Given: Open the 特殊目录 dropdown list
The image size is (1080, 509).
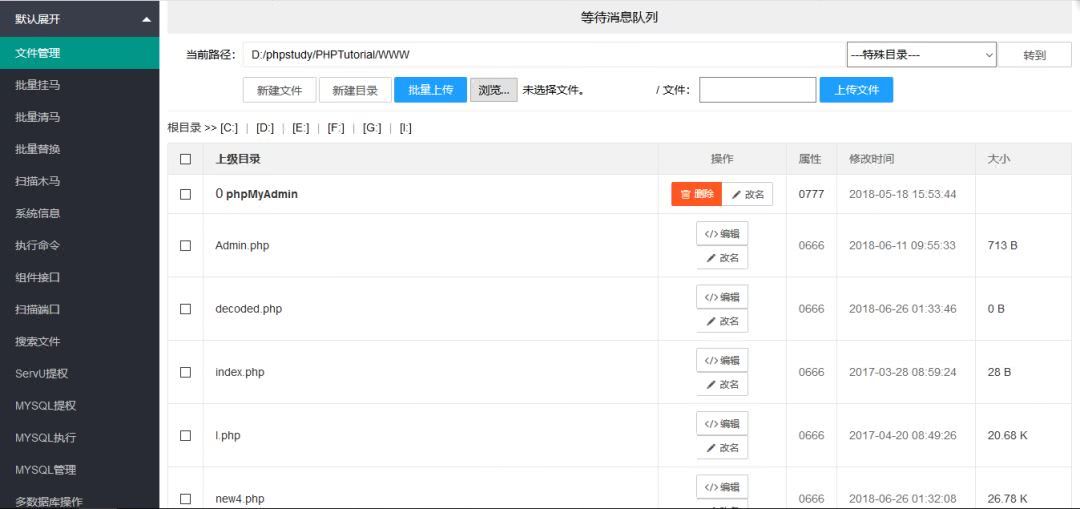Looking at the screenshot, I should pos(920,55).
